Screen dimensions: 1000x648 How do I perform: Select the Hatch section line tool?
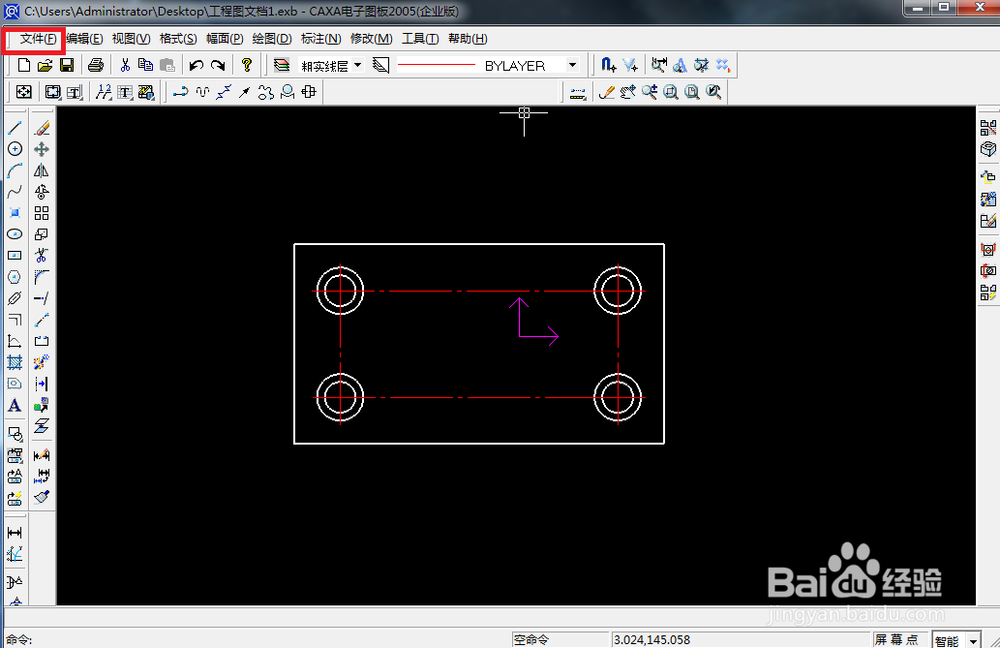tap(15, 362)
